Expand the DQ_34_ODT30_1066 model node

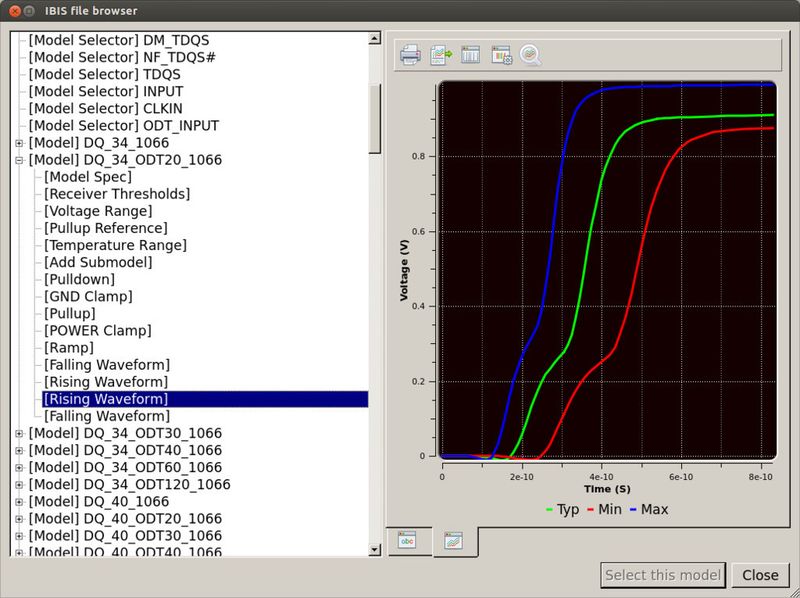point(19,434)
